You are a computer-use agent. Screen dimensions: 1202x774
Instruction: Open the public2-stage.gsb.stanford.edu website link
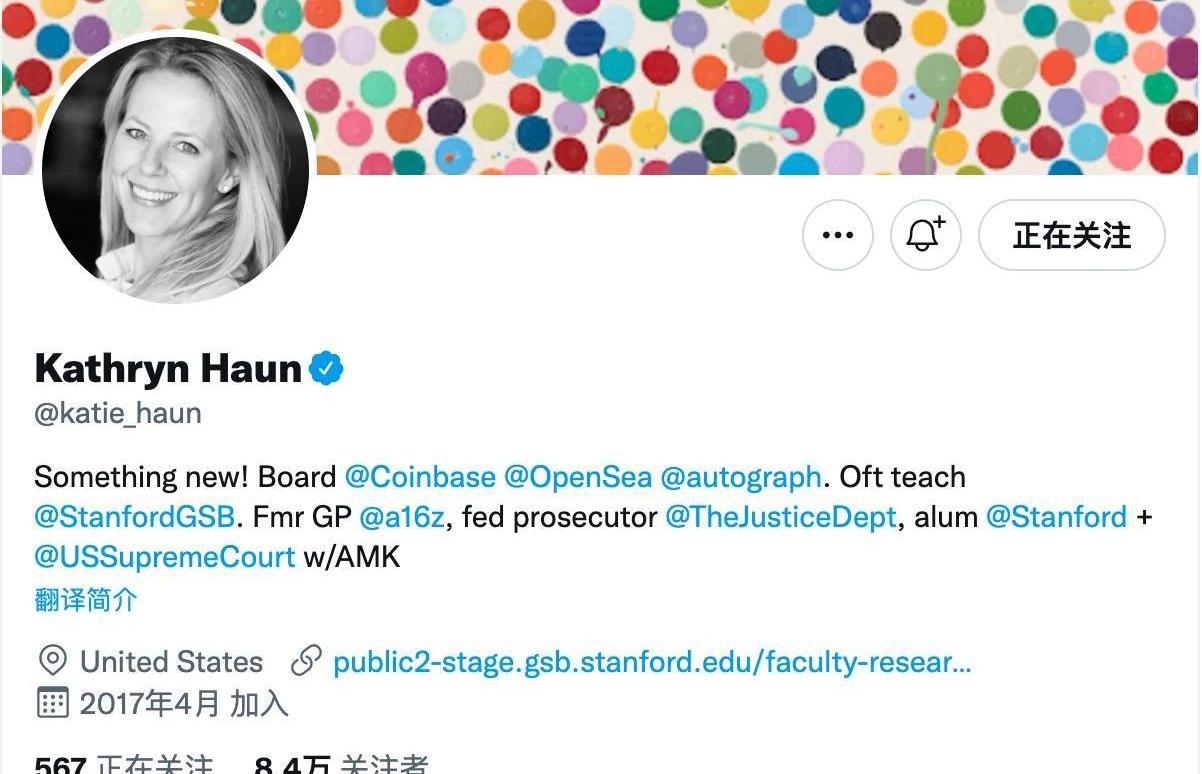(651, 662)
